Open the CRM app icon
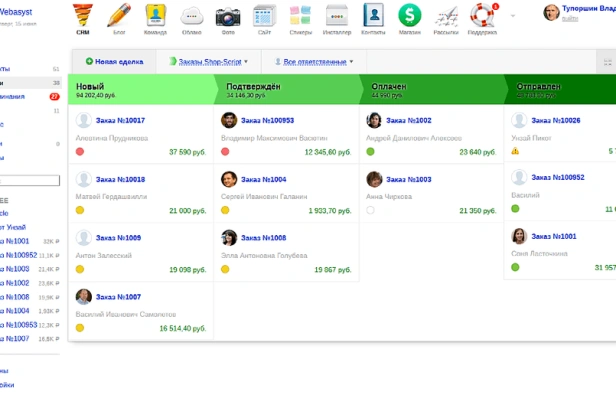Image resolution: width=616 pixels, height=405 pixels. point(83,16)
